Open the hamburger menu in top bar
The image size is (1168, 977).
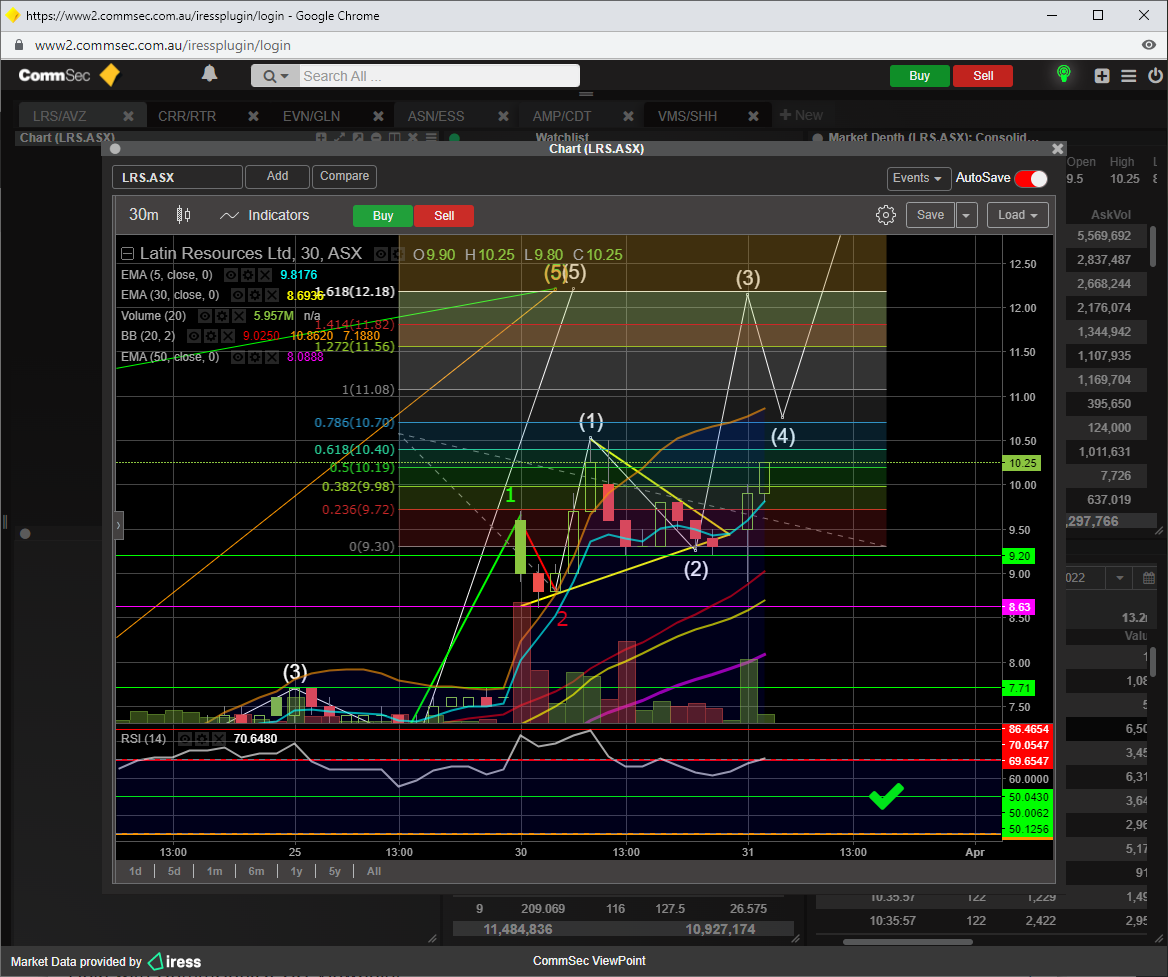coord(1129,76)
